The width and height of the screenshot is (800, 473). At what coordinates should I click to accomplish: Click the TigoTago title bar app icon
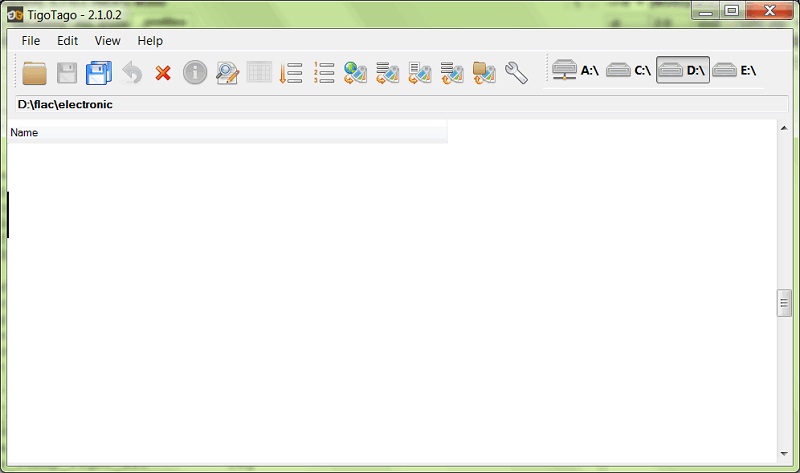pos(15,15)
